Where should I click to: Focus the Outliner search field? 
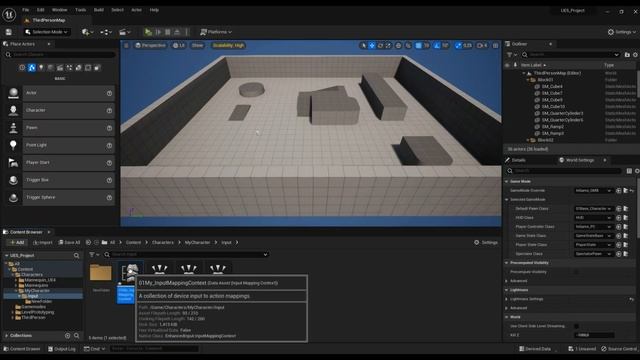(x=571, y=55)
